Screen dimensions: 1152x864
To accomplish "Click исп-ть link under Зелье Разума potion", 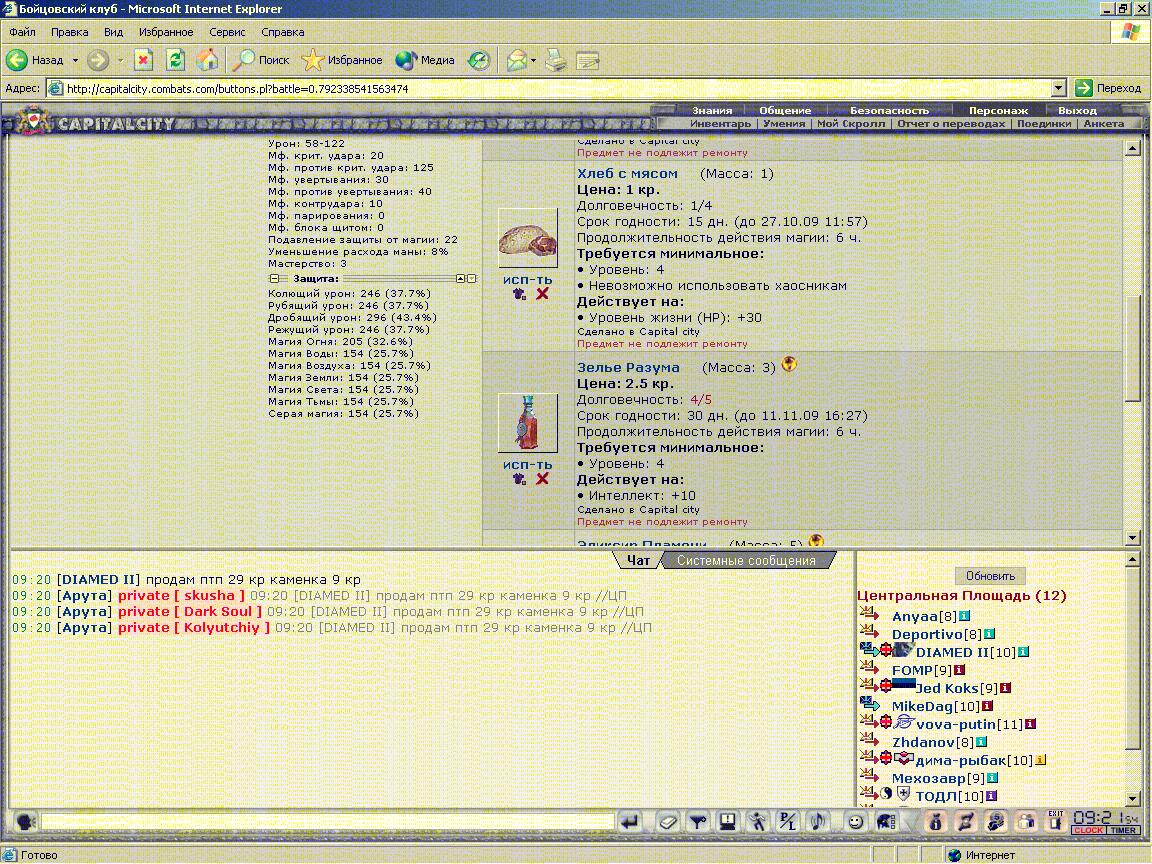I will pyautogui.click(x=528, y=464).
